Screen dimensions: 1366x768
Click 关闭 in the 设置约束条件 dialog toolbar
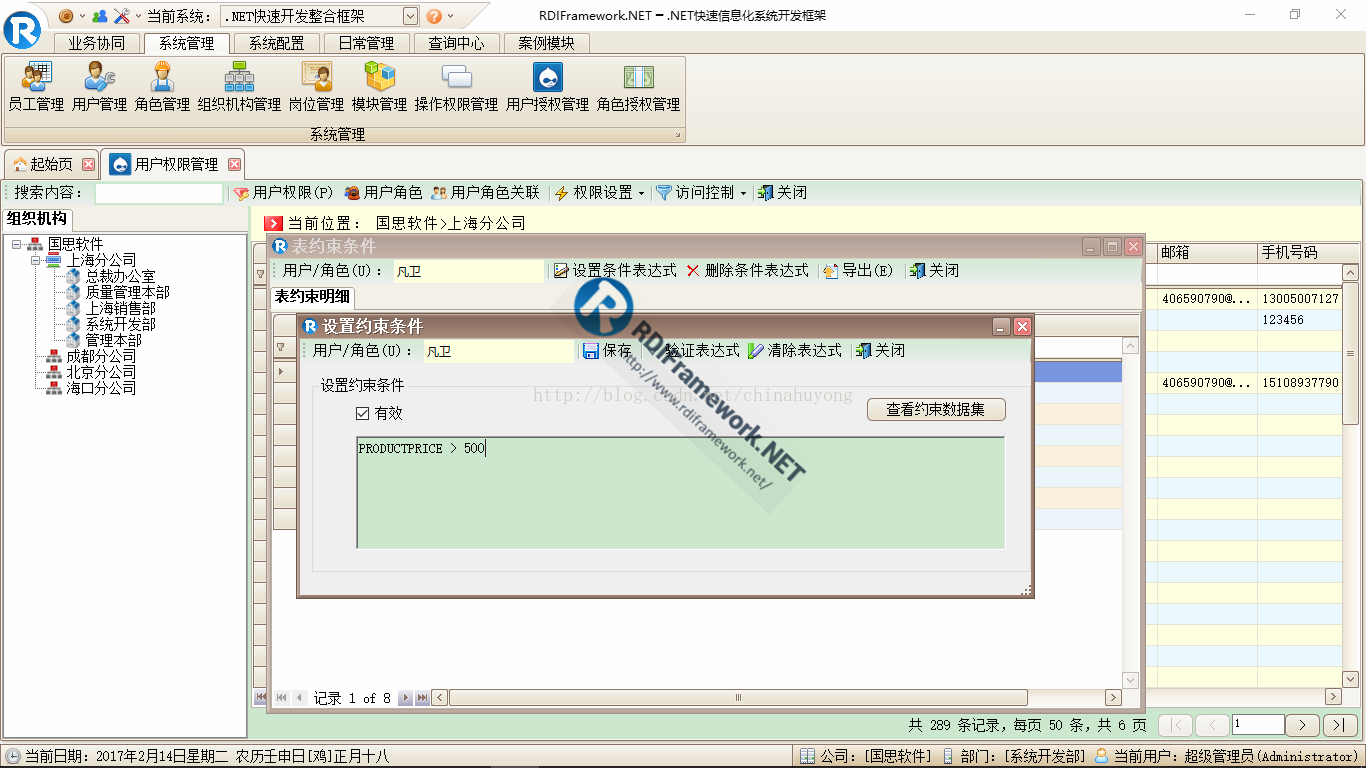pos(880,351)
